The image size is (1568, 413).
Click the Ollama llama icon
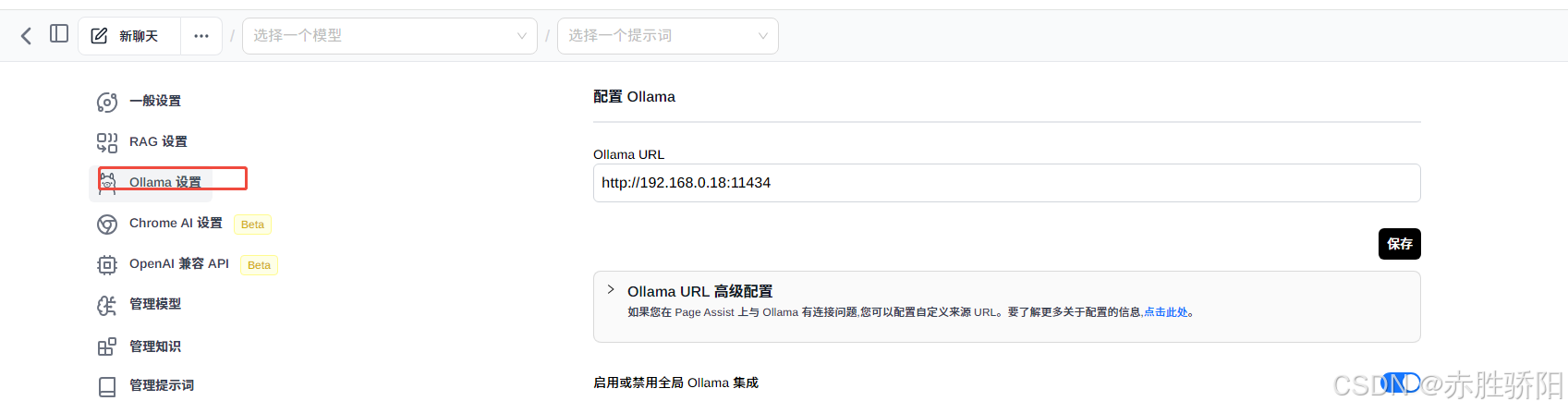(x=107, y=182)
